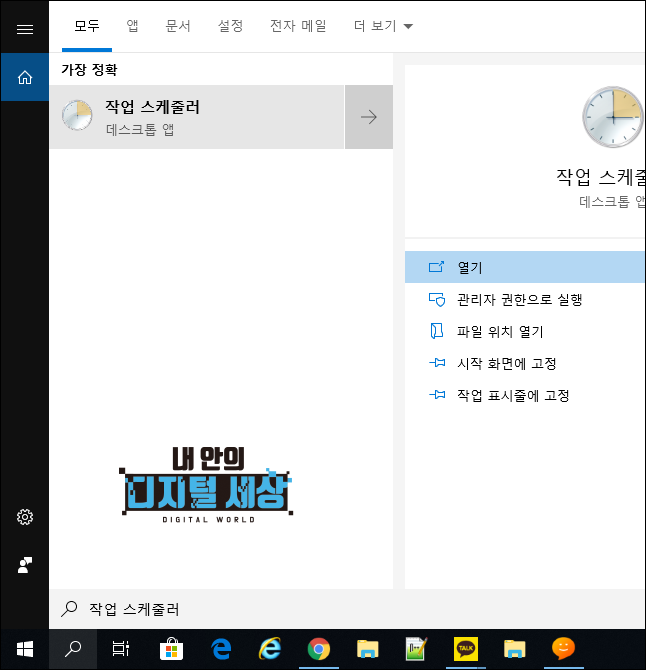Switch to the 모두 tab
Image resolution: width=646 pixels, height=670 pixels.
(87, 26)
